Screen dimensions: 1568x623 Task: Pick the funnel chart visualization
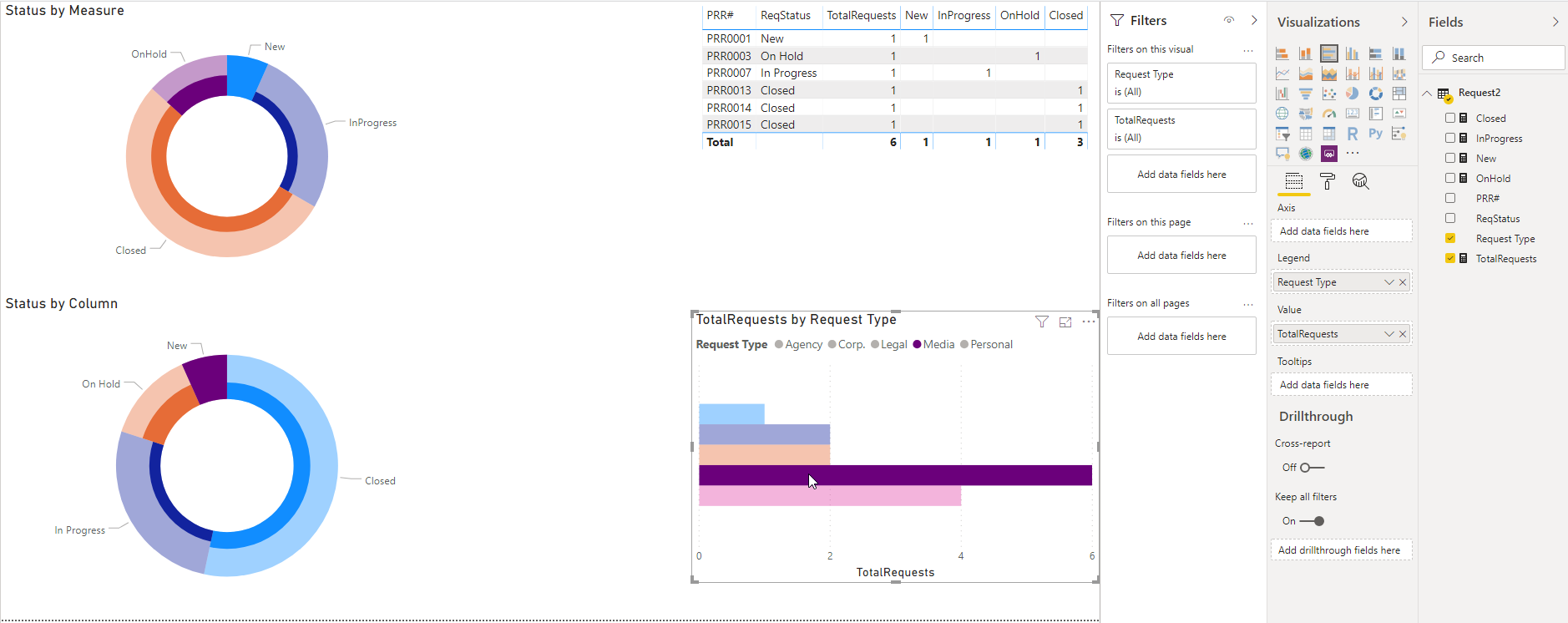1305,94
